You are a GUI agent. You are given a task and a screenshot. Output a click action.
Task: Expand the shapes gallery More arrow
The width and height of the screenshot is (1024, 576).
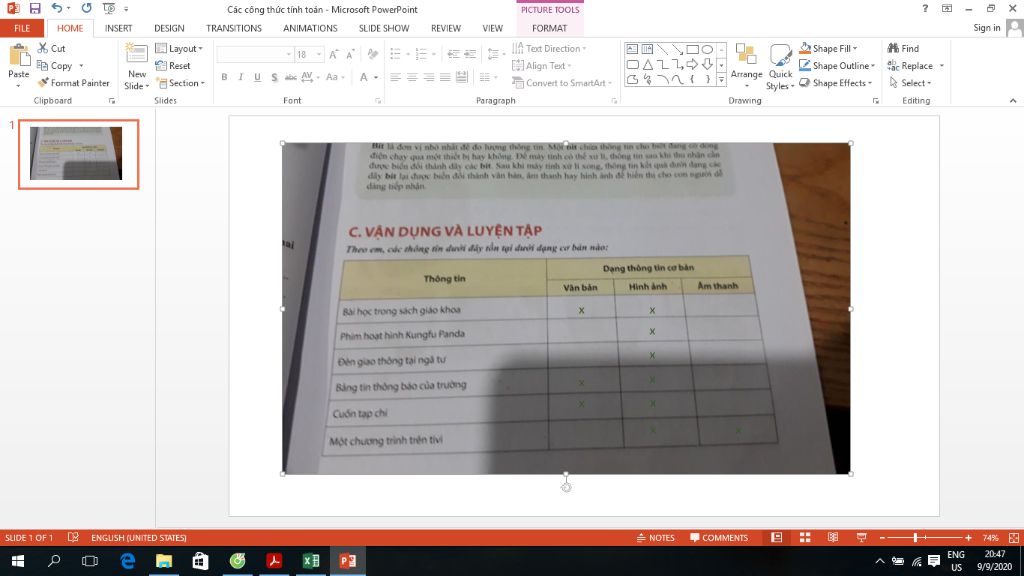722,80
